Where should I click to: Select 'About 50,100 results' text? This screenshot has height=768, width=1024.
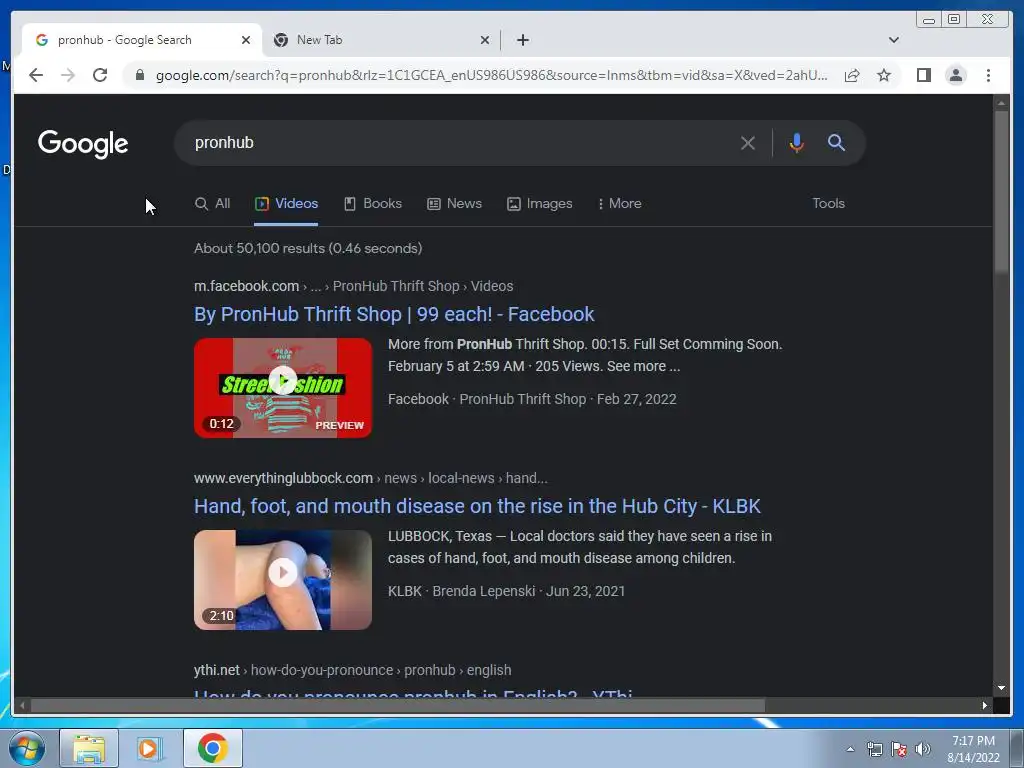coord(259,248)
